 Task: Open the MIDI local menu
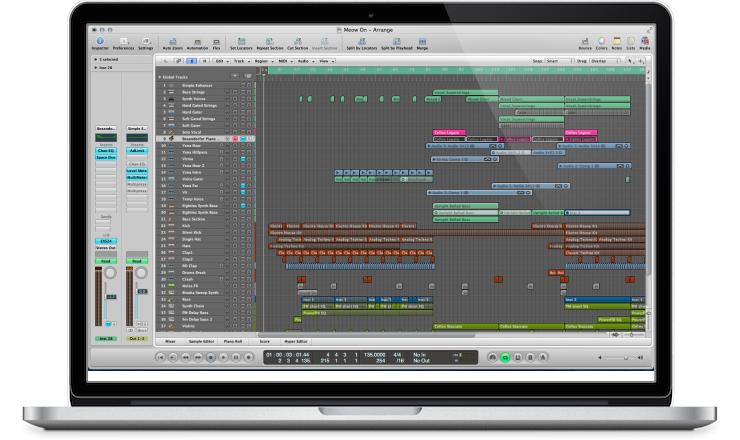pos(285,61)
